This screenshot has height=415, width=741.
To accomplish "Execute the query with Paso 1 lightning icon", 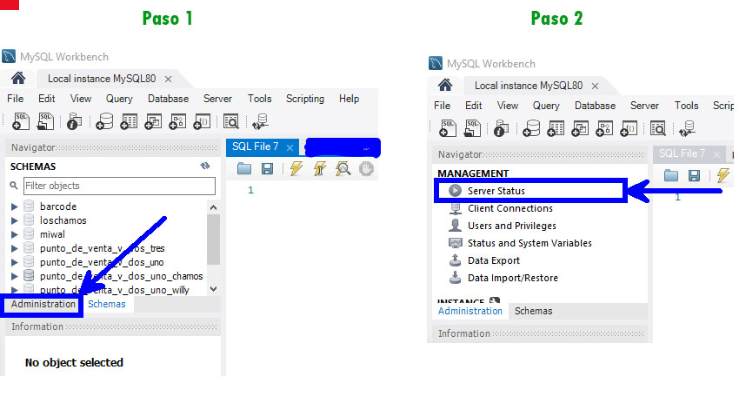I will click(x=296, y=168).
